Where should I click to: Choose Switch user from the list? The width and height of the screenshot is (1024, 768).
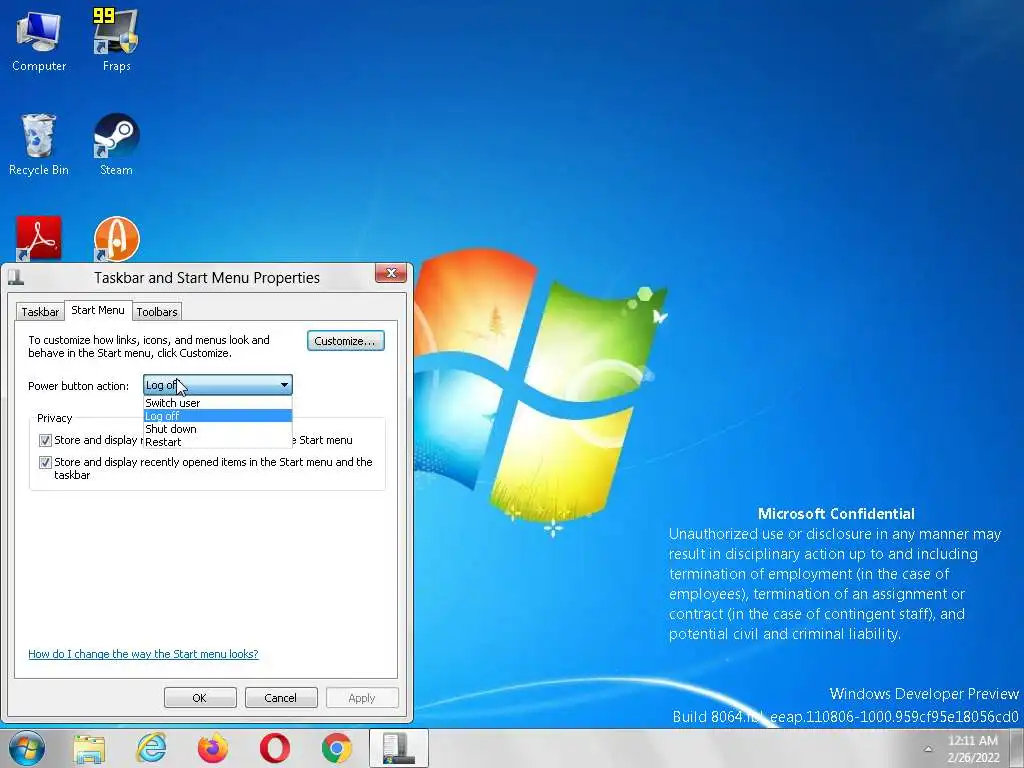click(x=217, y=403)
